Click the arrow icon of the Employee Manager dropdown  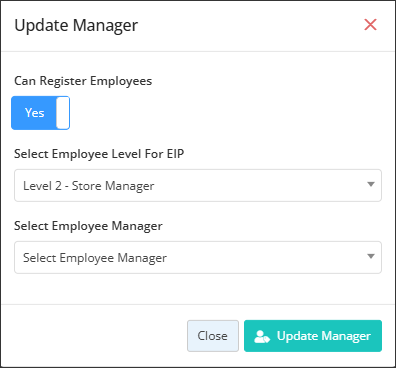pyautogui.click(x=371, y=256)
